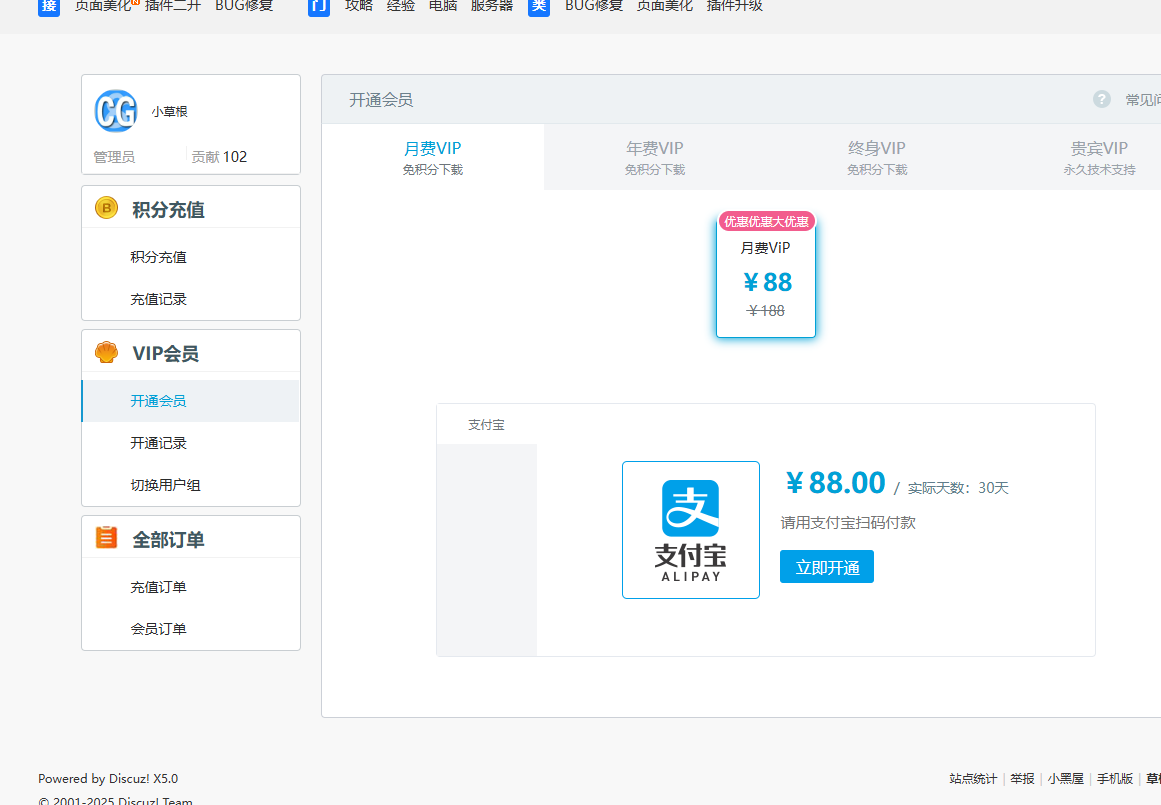The height and width of the screenshot is (805, 1161).
Task: Open the 终身VIP tab
Action: coord(877,157)
